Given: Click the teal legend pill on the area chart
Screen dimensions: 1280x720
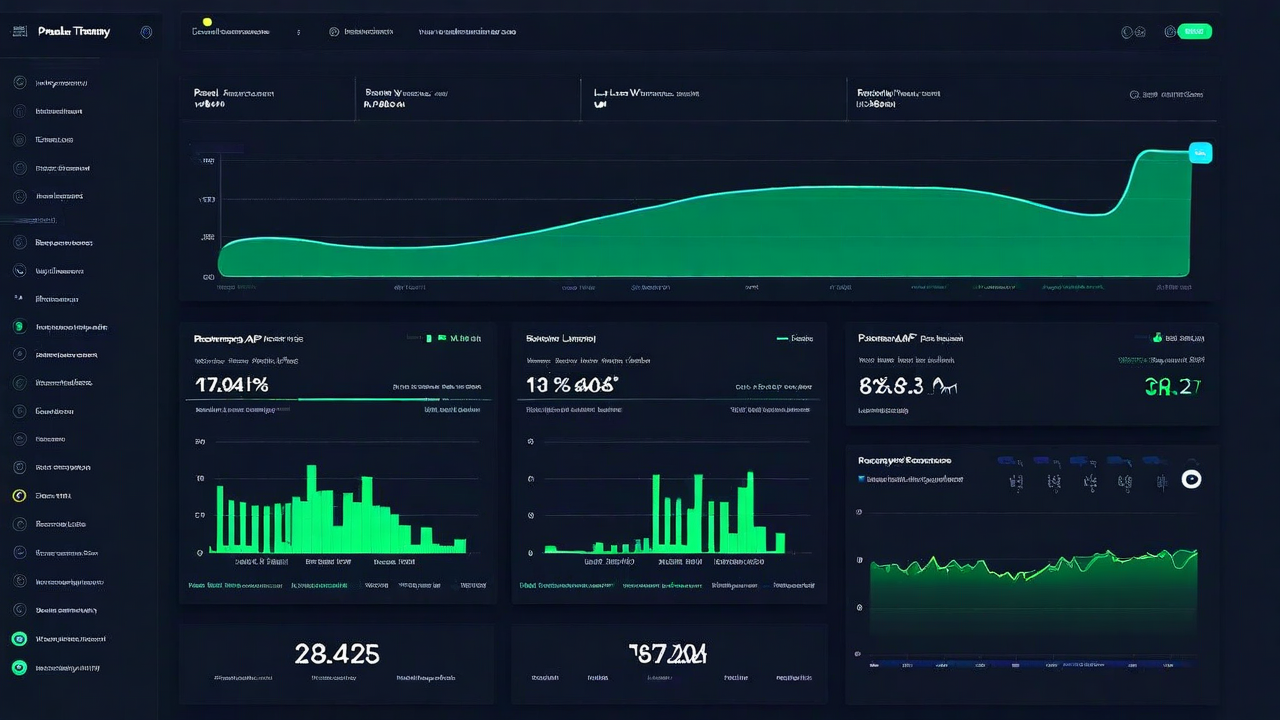Looking at the screenshot, I should pos(1200,152).
